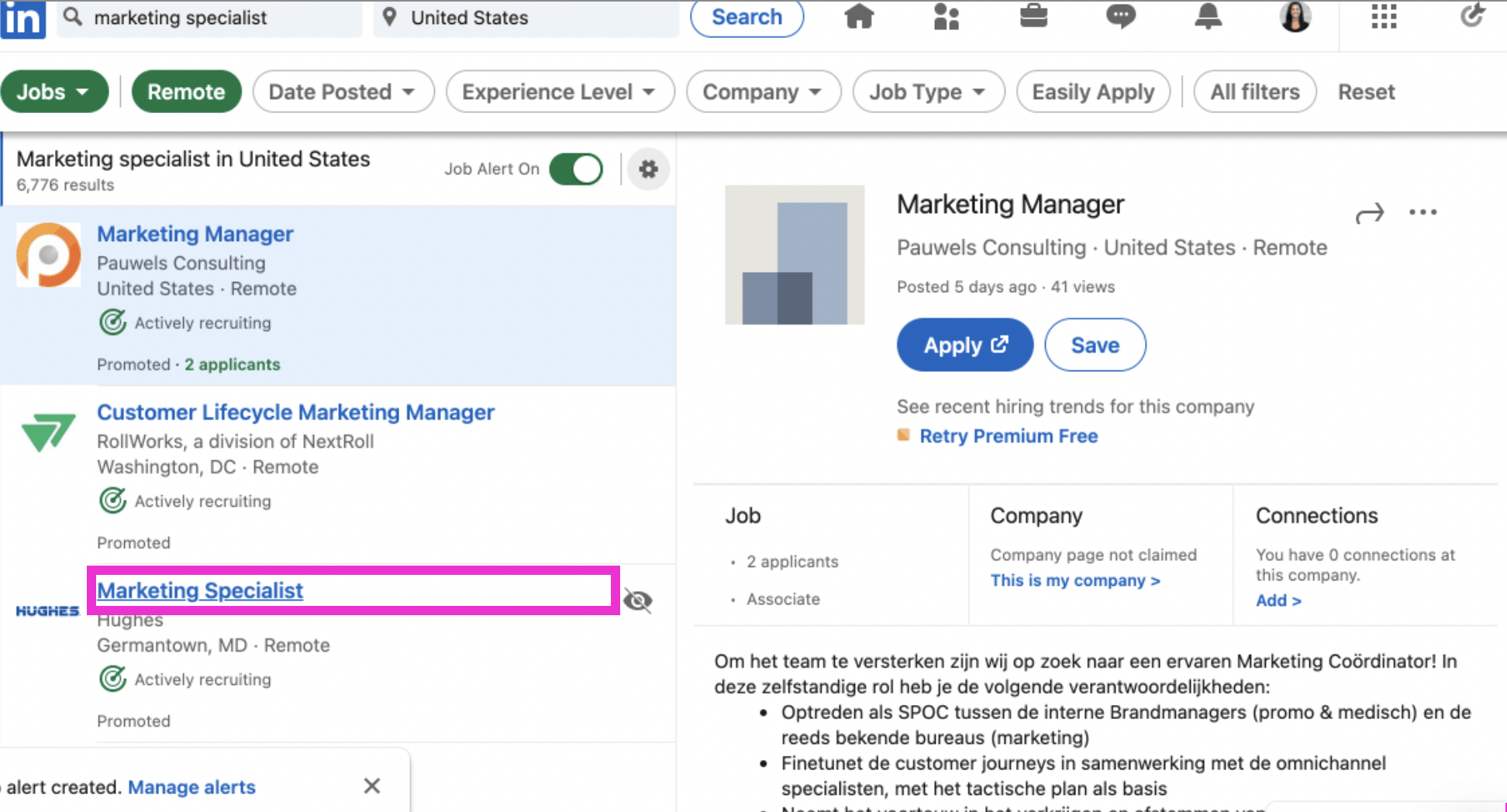The width and height of the screenshot is (1507, 812).
Task: Click the Hughes company logo
Action: click(48, 611)
